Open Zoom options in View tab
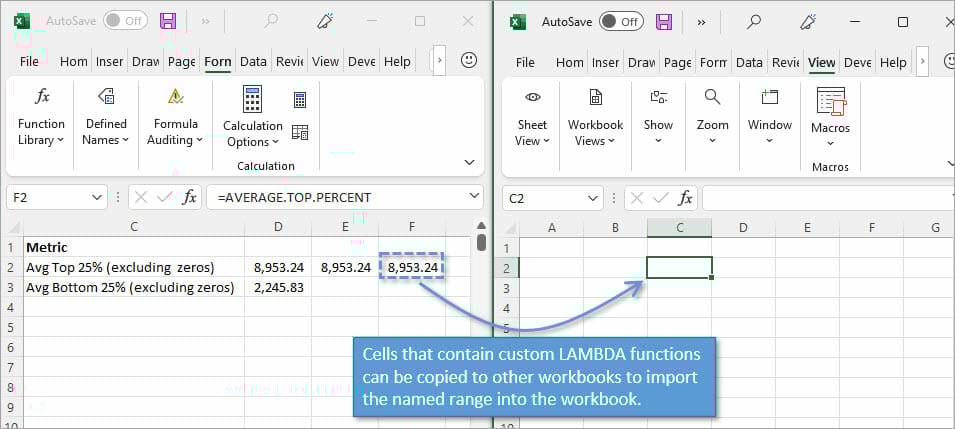955x429 pixels. 713,117
